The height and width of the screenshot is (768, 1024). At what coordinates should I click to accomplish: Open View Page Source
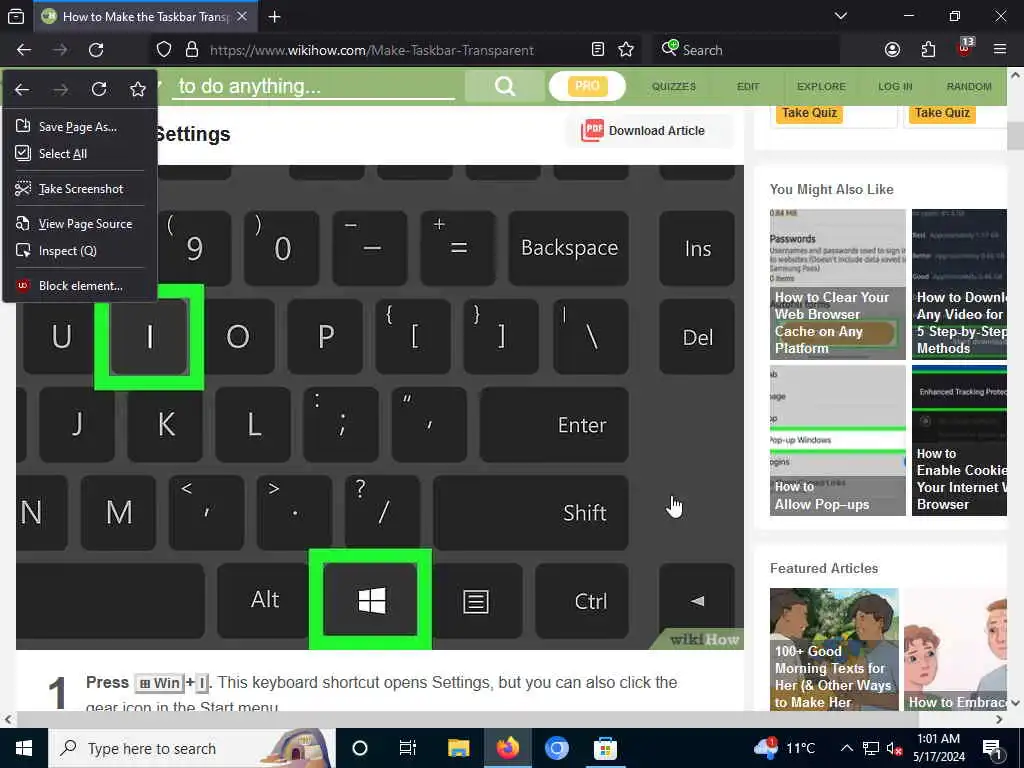(x=80, y=224)
